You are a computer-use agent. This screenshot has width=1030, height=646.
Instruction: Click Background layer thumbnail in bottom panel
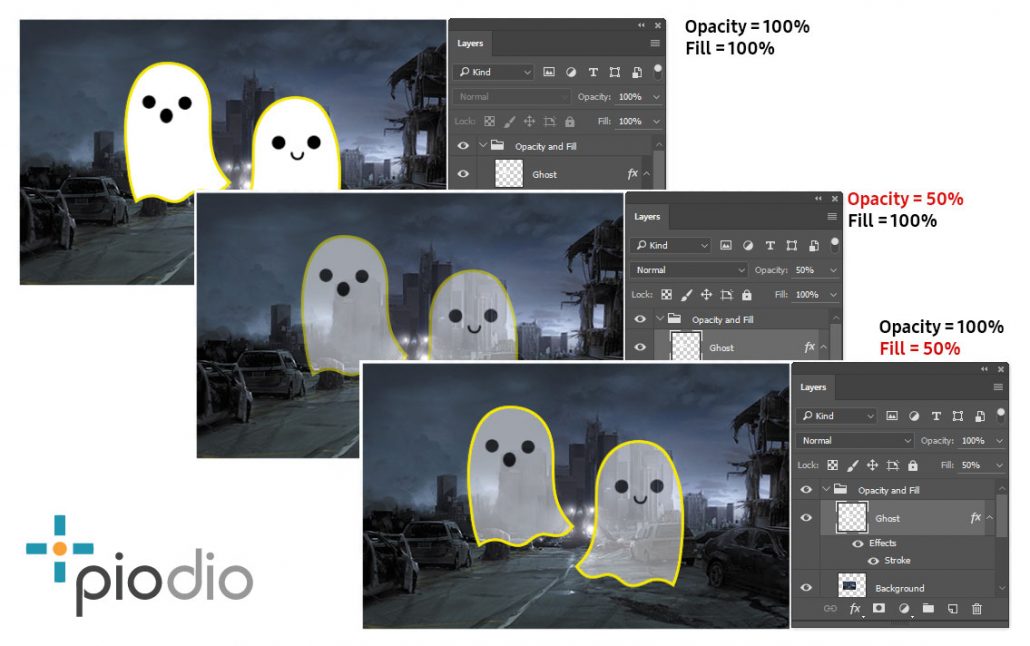point(852,585)
